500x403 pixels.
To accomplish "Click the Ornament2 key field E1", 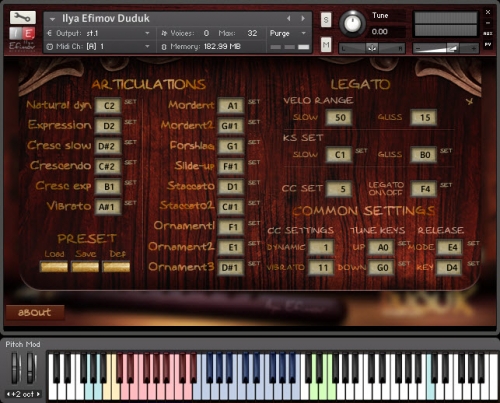I will click(x=231, y=247).
